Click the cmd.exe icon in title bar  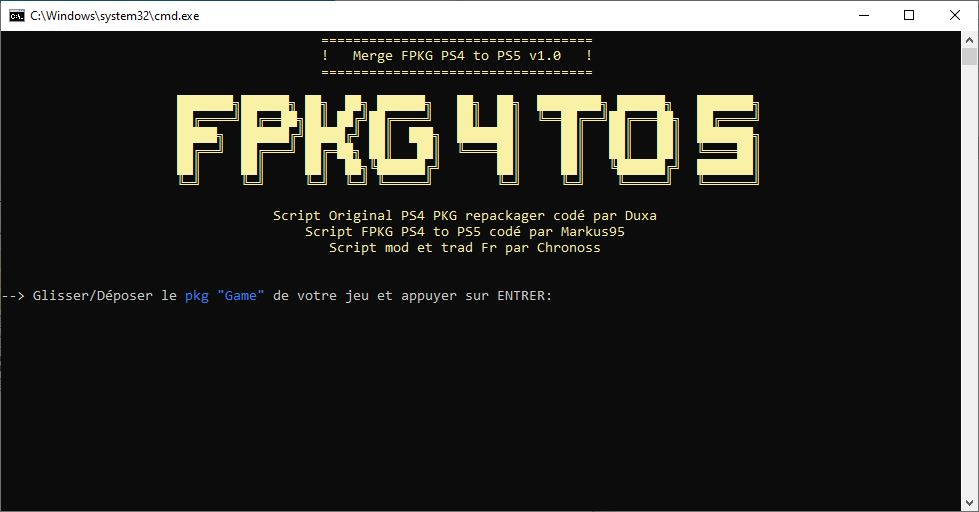[x=17, y=15]
